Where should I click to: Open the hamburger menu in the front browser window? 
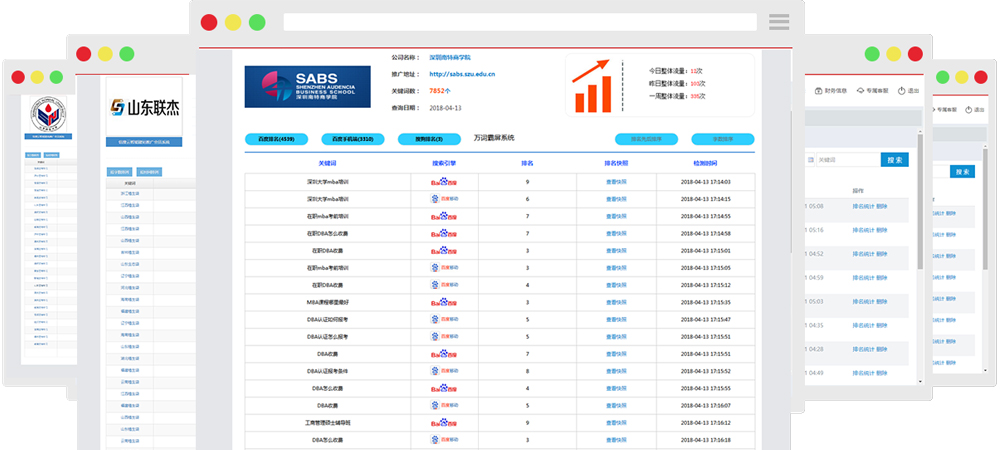(779, 22)
